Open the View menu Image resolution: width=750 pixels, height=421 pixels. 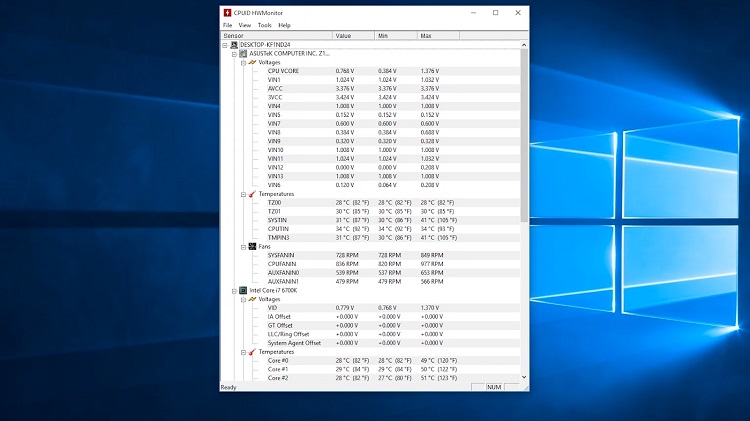(245, 25)
